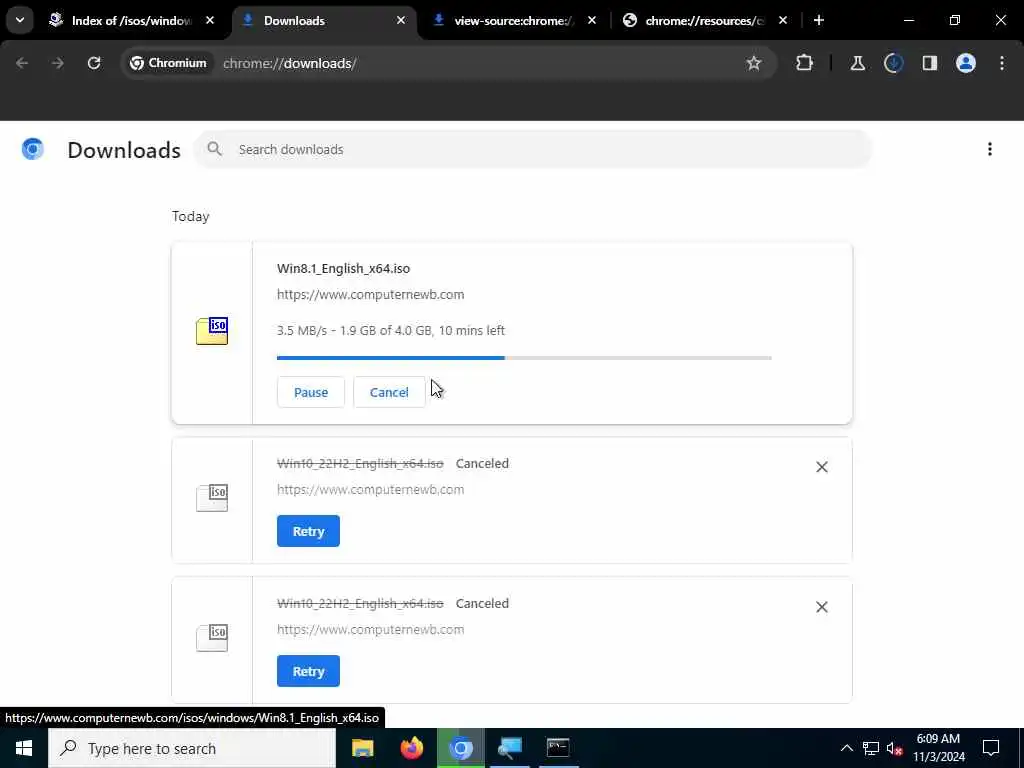
Task: Reload the downloads page
Action: [94, 63]
